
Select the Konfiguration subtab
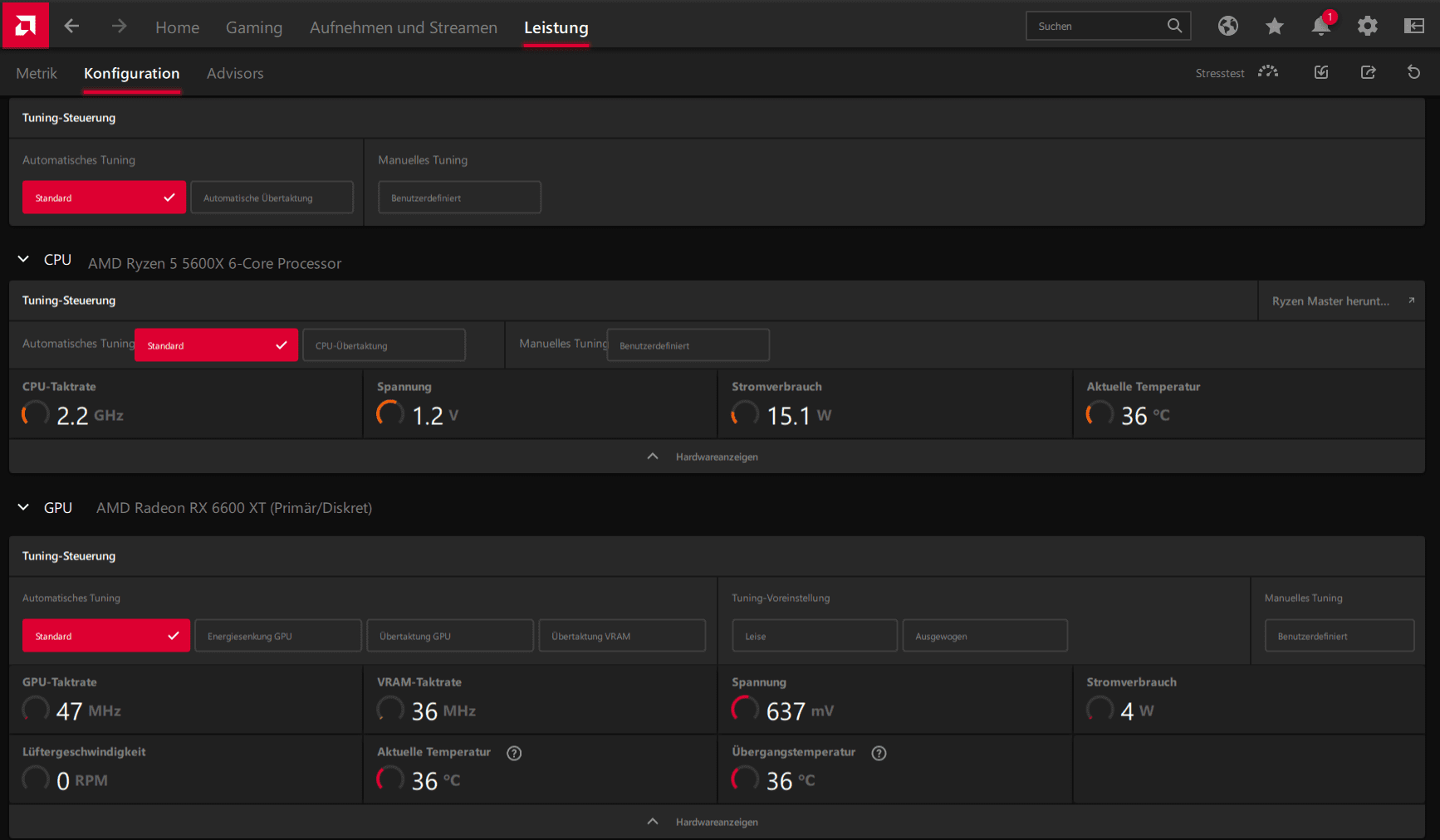pyautogui.click(x=131, y=73)
